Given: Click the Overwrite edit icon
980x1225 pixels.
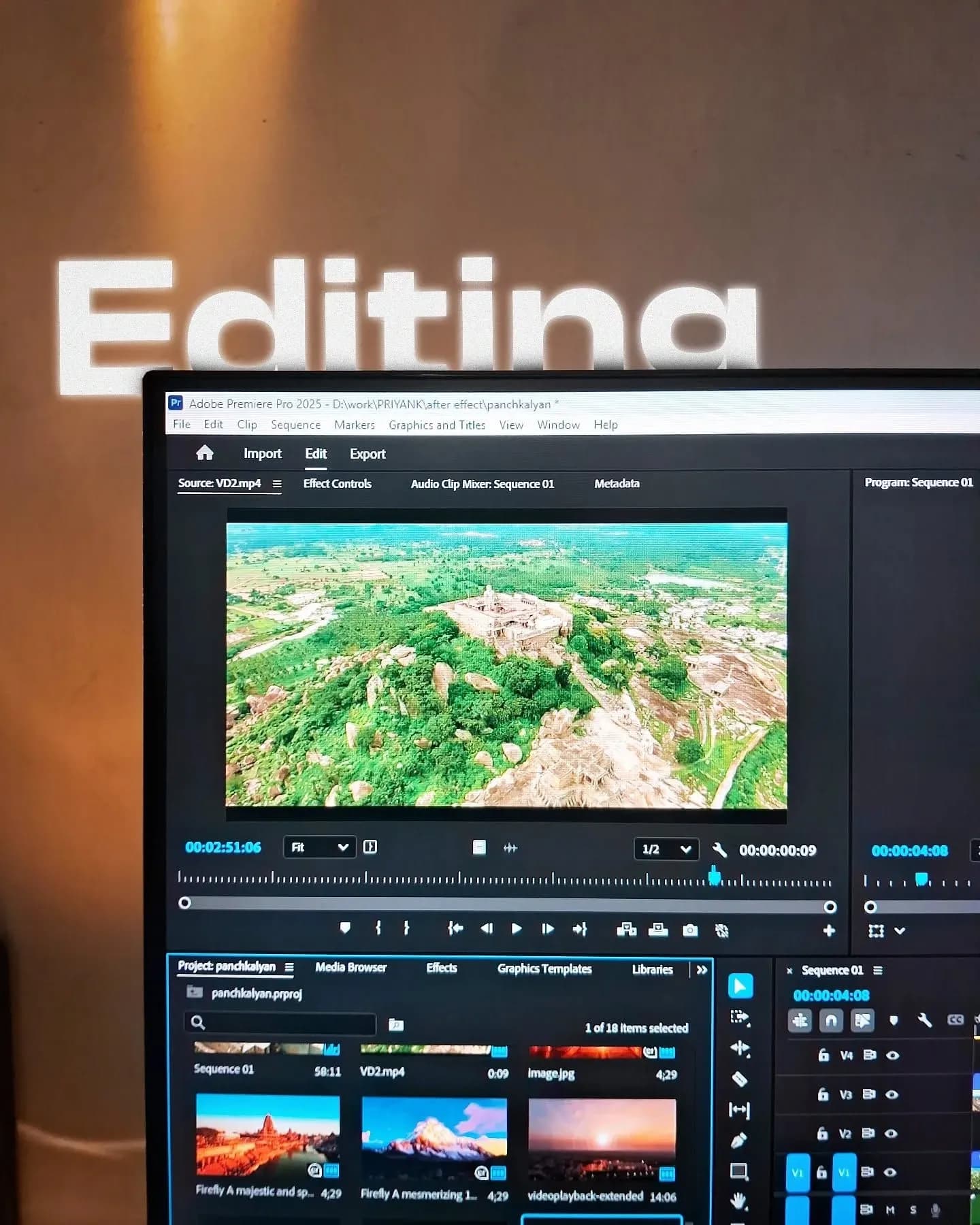Looking at the screenshot, I should pyautogui.click(x=658, y=930).
